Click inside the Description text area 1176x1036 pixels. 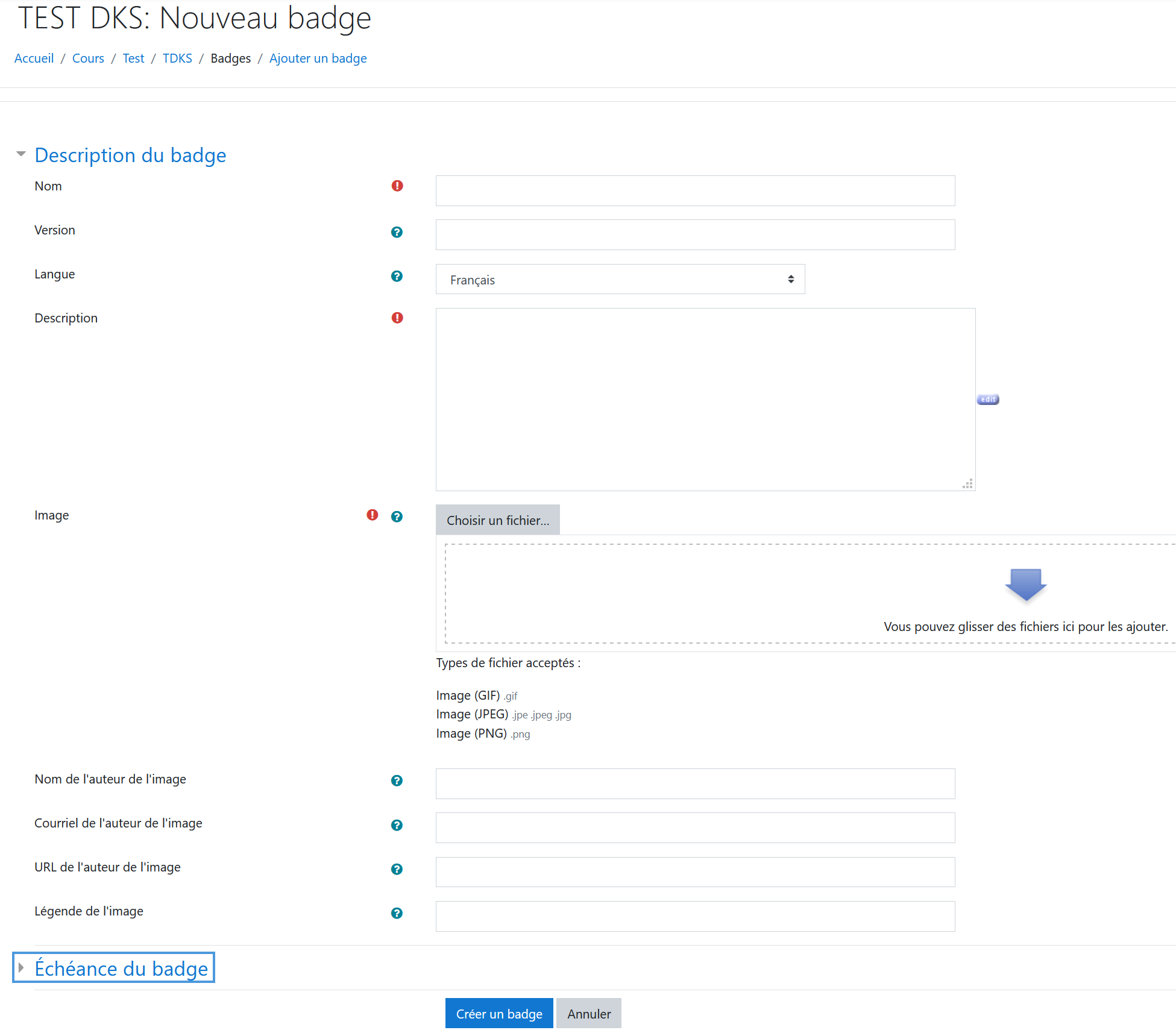[x=705, y=400]
